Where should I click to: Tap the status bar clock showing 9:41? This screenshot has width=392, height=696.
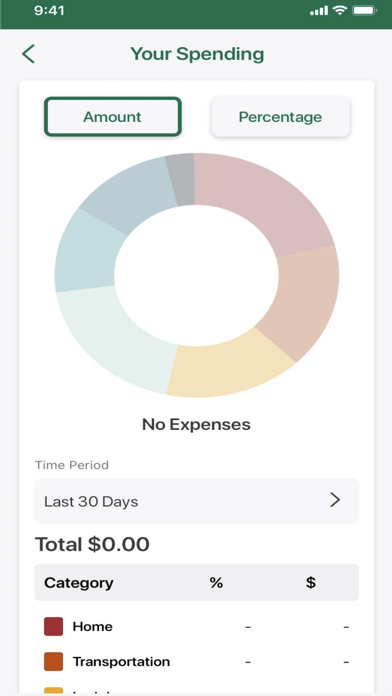click(x=49, y=11)
